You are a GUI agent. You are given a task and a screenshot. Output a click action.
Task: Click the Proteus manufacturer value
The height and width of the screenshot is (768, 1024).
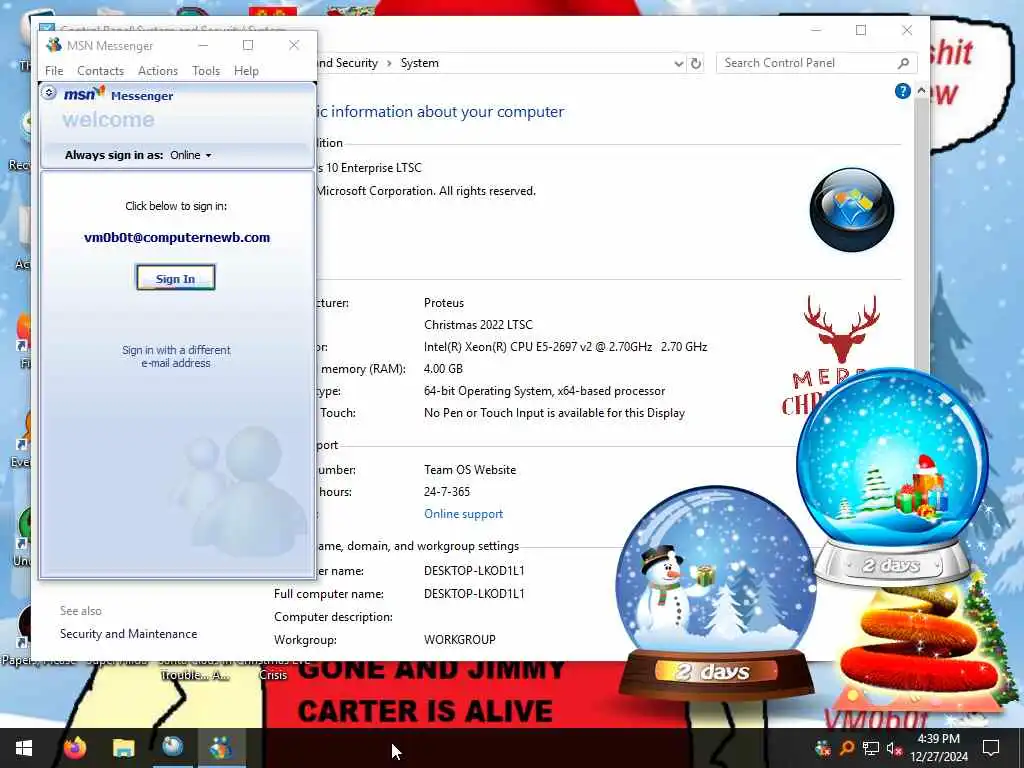444,303
